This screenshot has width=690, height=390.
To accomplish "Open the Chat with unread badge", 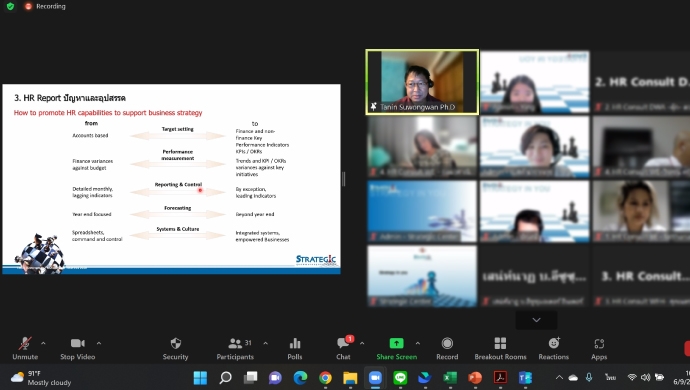I will pos(344,349).
